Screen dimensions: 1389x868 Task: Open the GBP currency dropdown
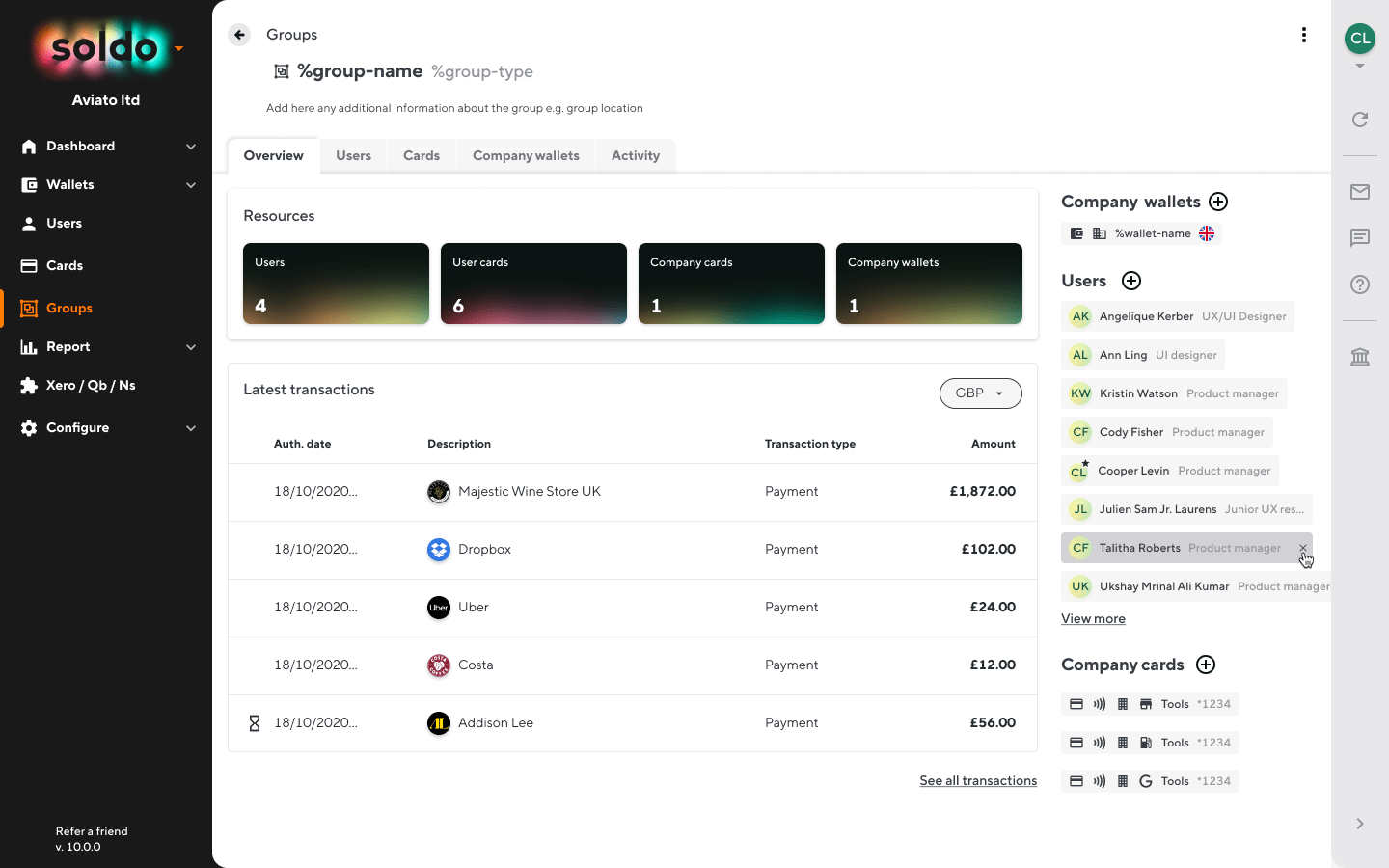[x=980, y=393]
